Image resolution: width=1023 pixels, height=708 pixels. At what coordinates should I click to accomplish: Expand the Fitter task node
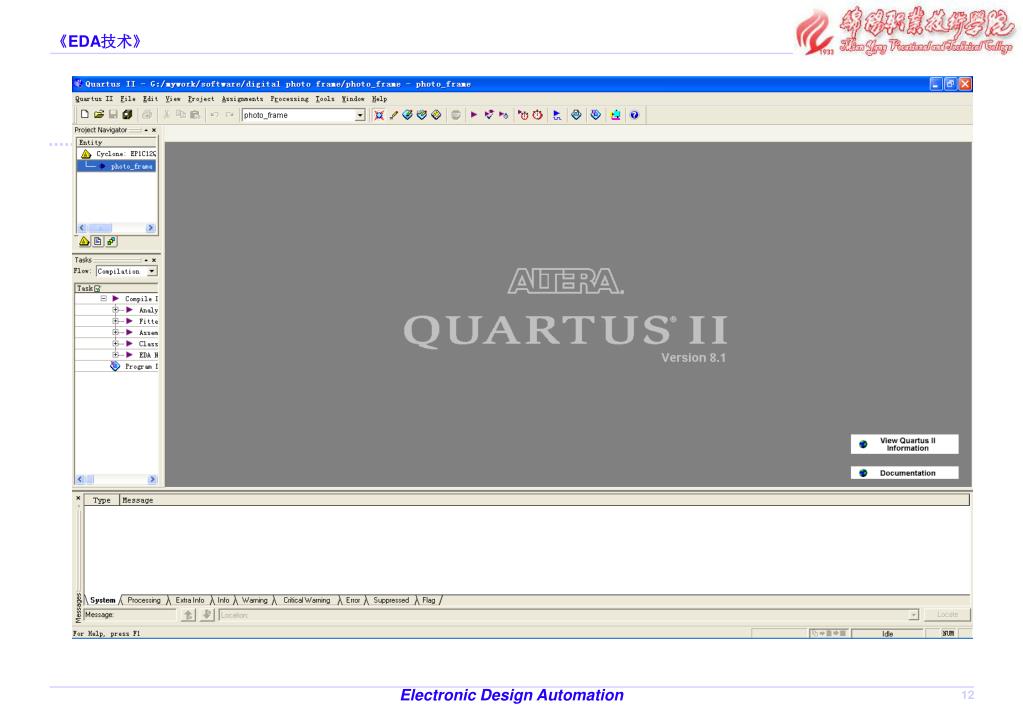(x=115, y=322)
